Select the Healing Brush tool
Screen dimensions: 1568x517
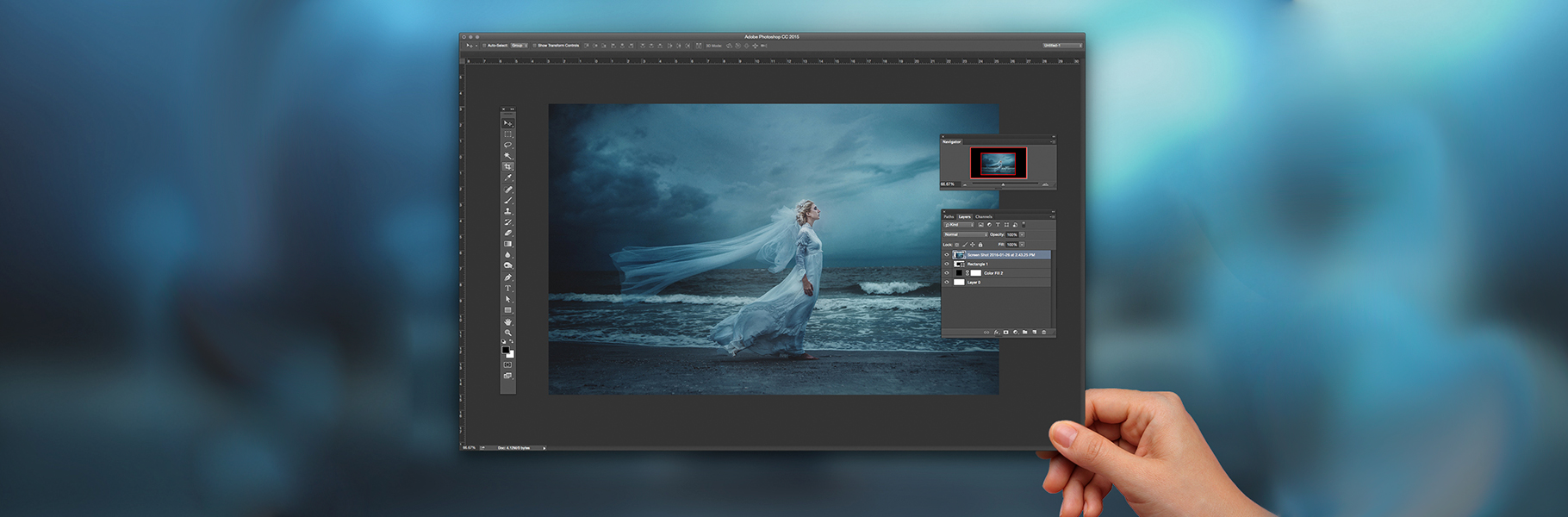click(507, 189)
